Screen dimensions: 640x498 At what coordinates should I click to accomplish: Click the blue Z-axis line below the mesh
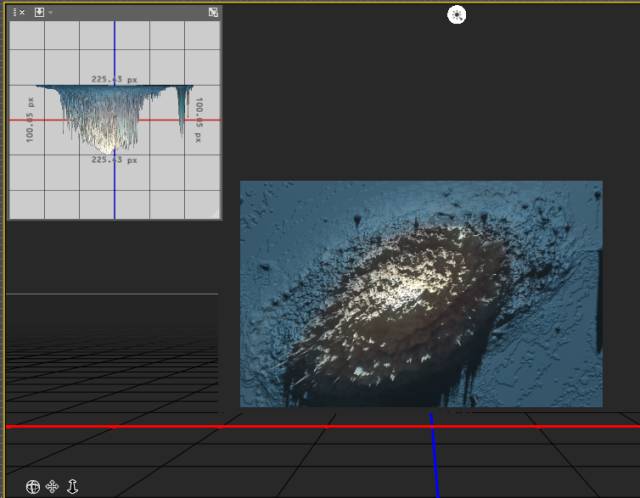tap(435, 460)
